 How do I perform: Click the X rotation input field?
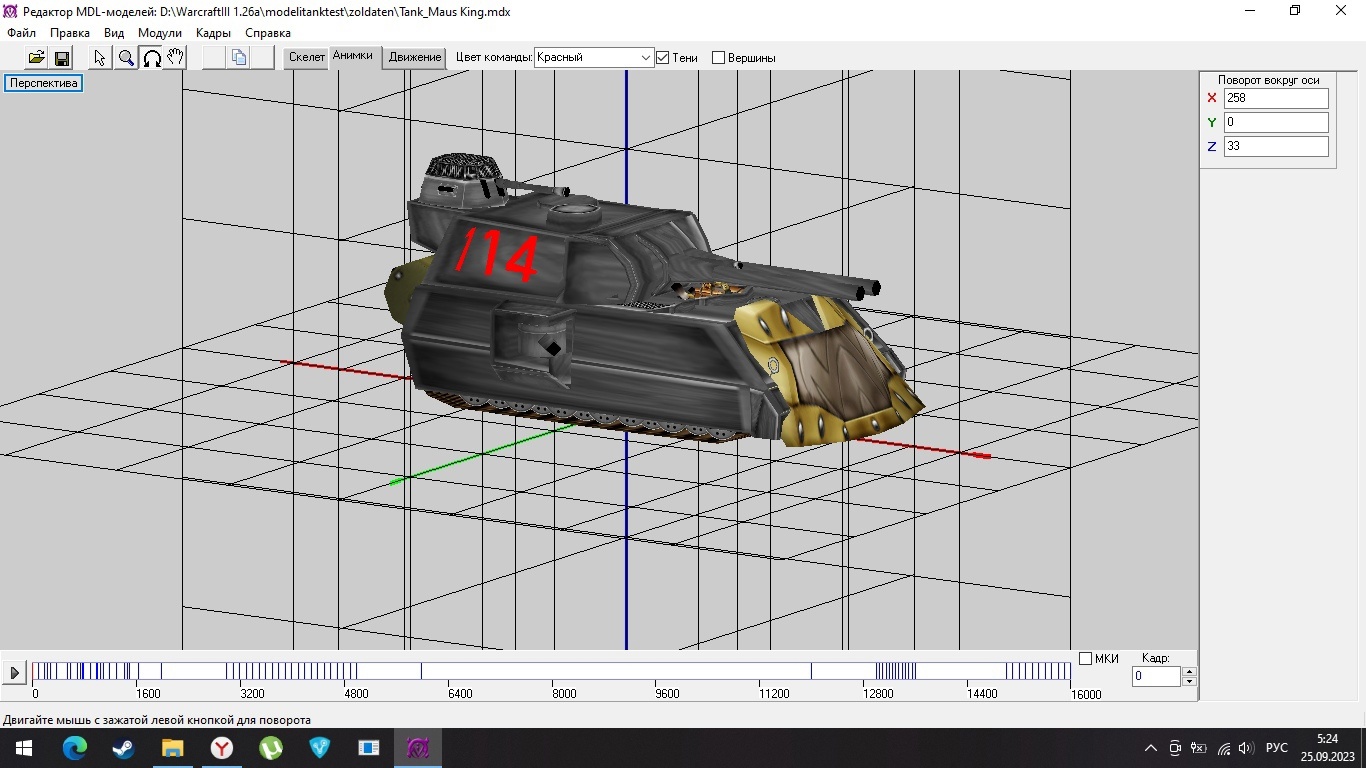(x=1275, y=98)
